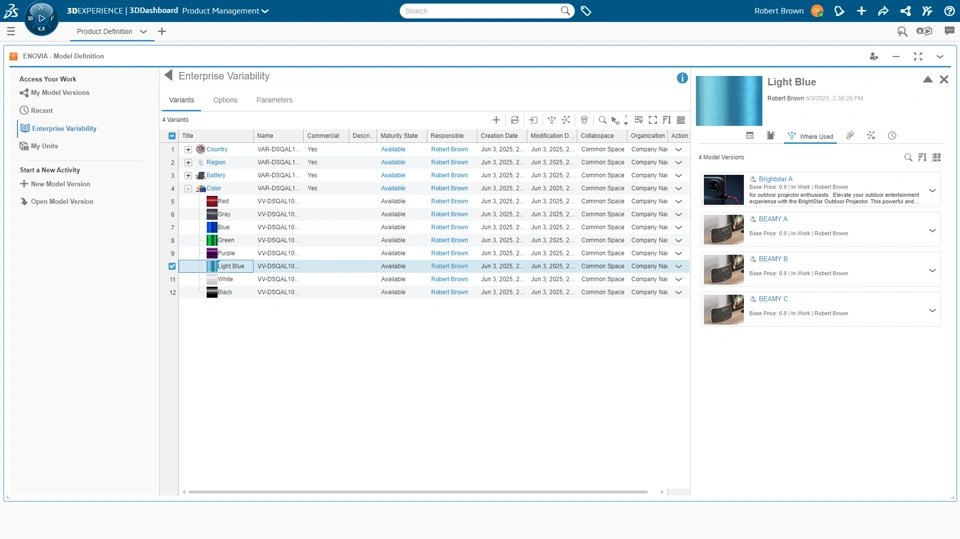Open the history clock tab in side panel
The width and height of the screenshot is (960, 539).
[x=892, y=135]
